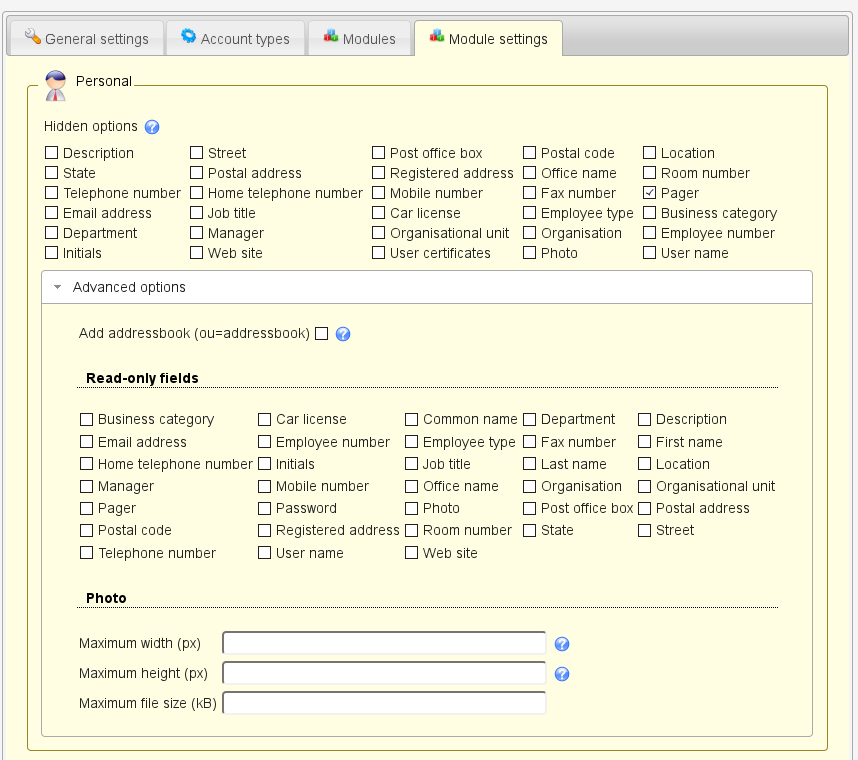Viewport: 858px width, 760px height.
Task: Open the Account types tab
Action: [235, 39]
